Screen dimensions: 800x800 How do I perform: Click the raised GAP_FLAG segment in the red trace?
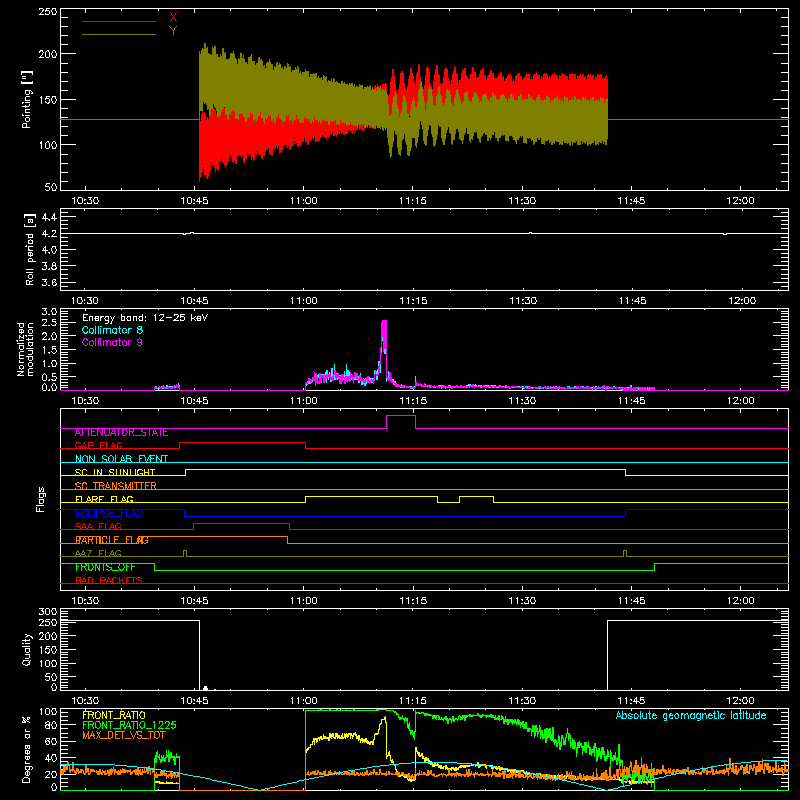(242, 443)
